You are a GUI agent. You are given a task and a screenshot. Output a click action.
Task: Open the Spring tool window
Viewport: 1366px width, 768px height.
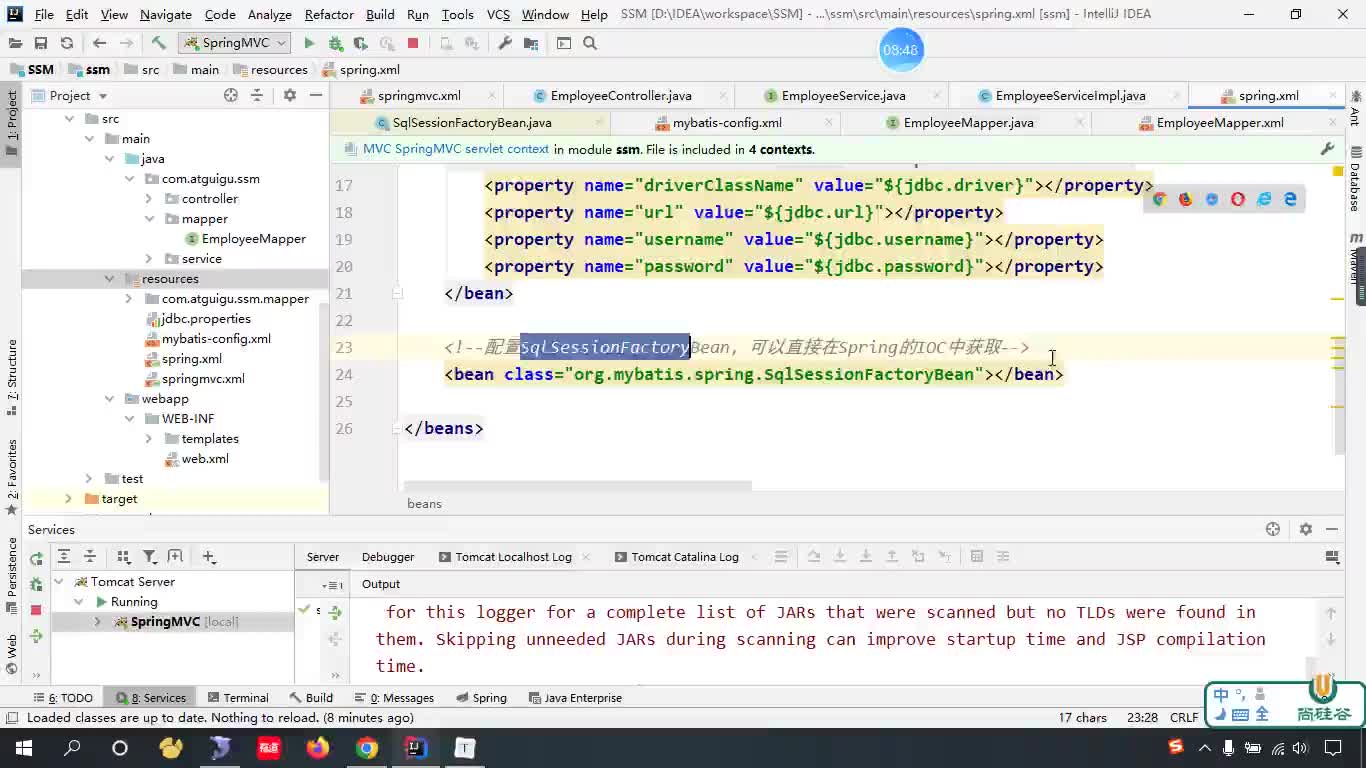pos(481,698)
